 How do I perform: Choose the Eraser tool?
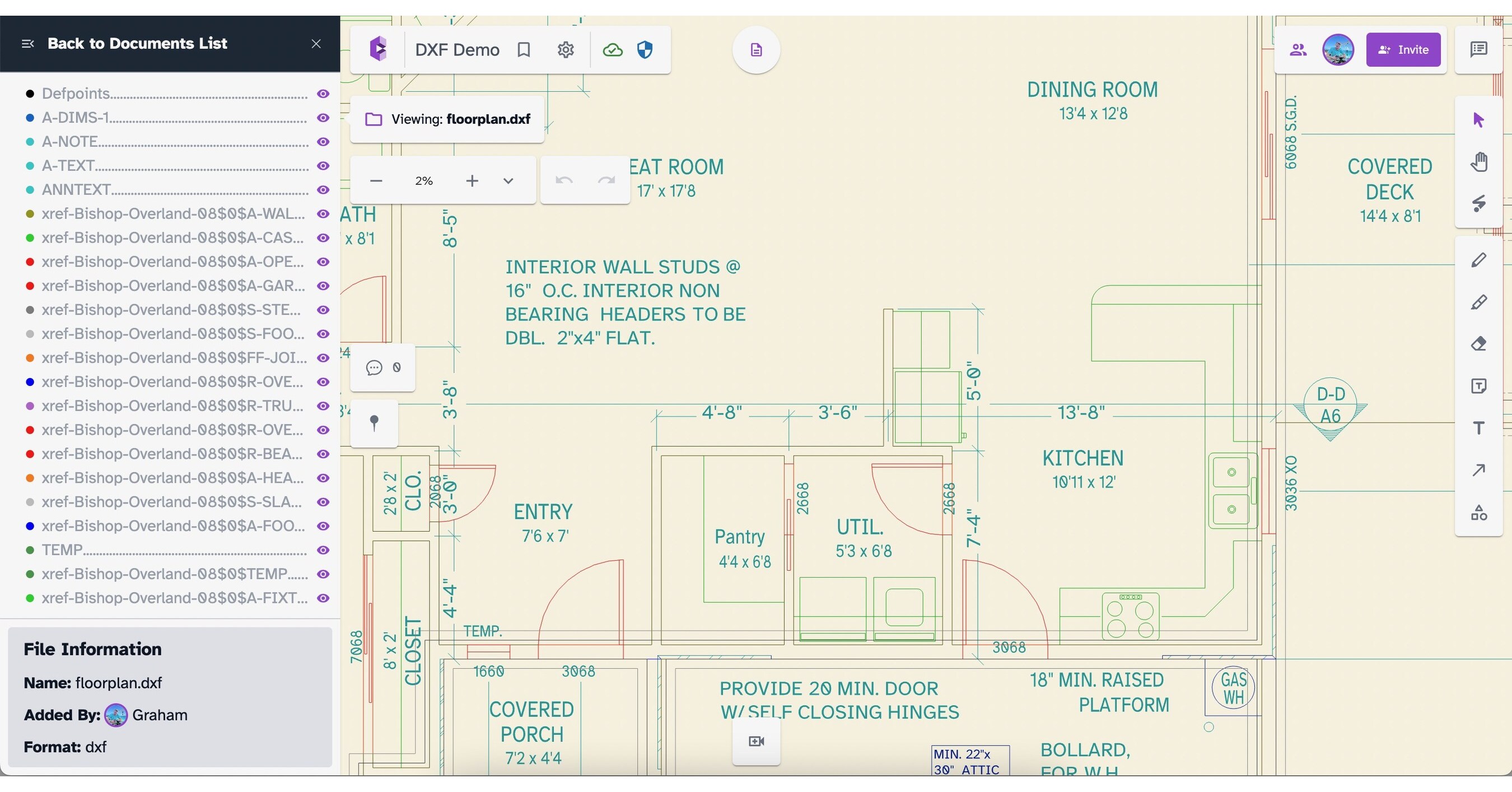click(x=1479, y=343)
